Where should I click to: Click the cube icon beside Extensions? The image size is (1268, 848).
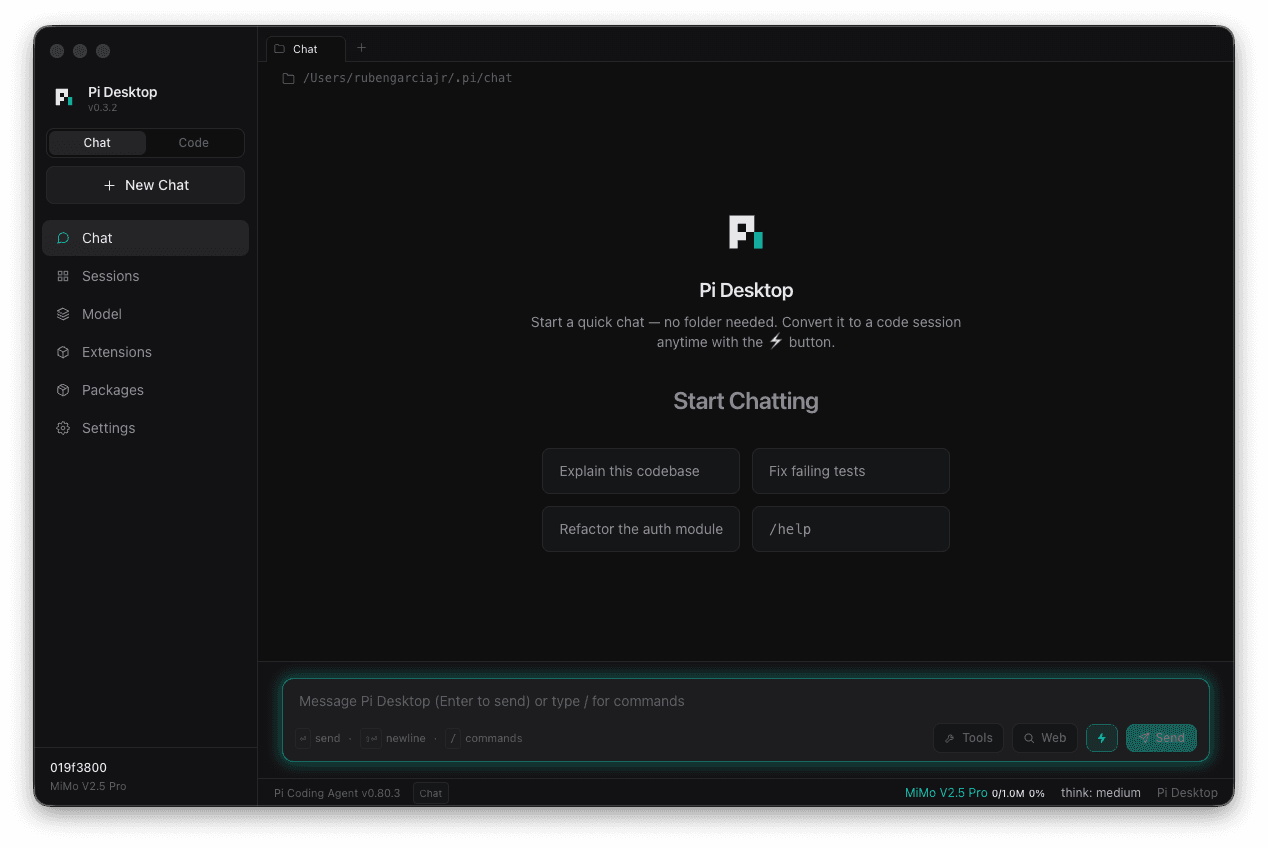63,352
